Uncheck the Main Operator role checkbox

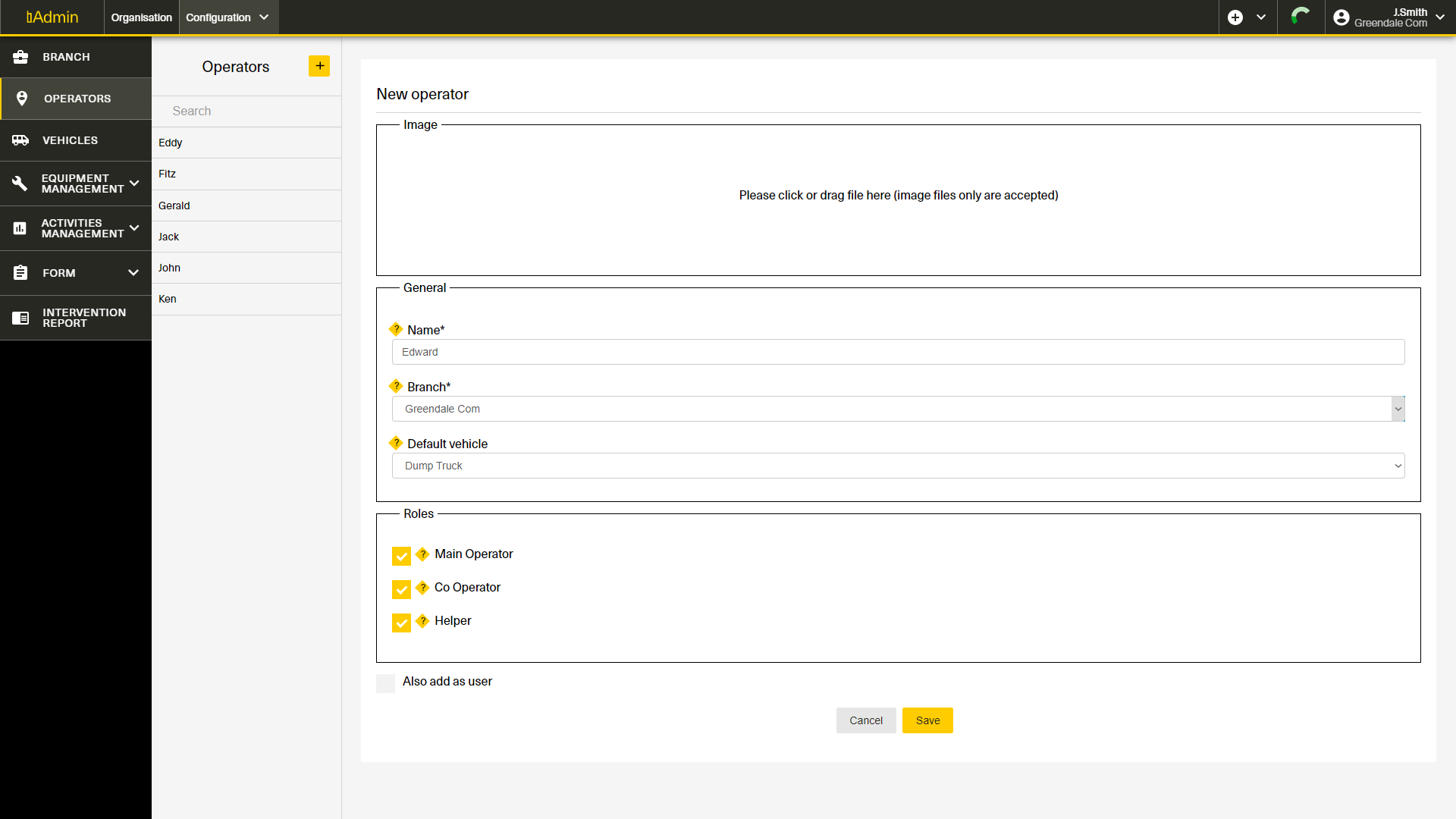click(x=401, y=556)
